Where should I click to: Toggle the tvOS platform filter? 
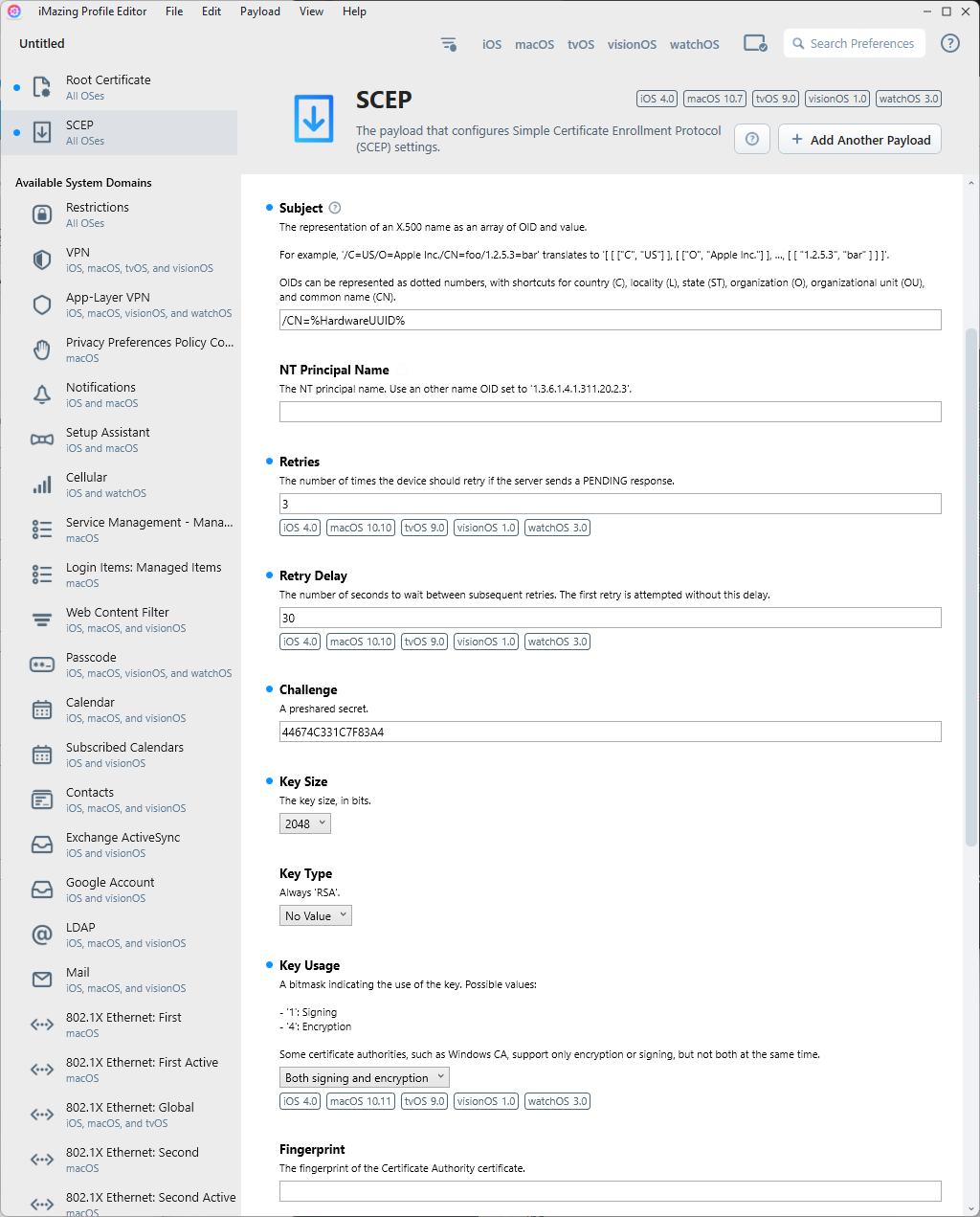[x=581, y=44]
